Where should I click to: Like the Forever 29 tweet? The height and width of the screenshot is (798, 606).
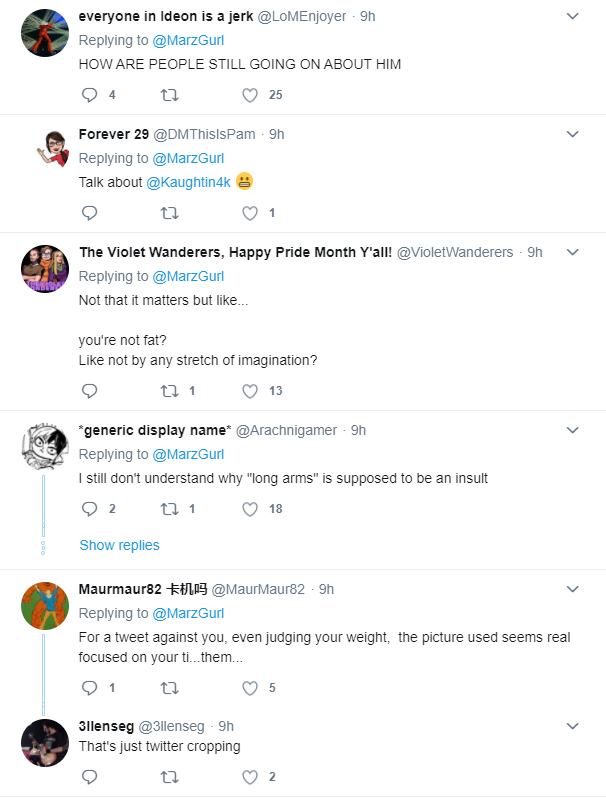pyautogui.click(x=250, y=213)
